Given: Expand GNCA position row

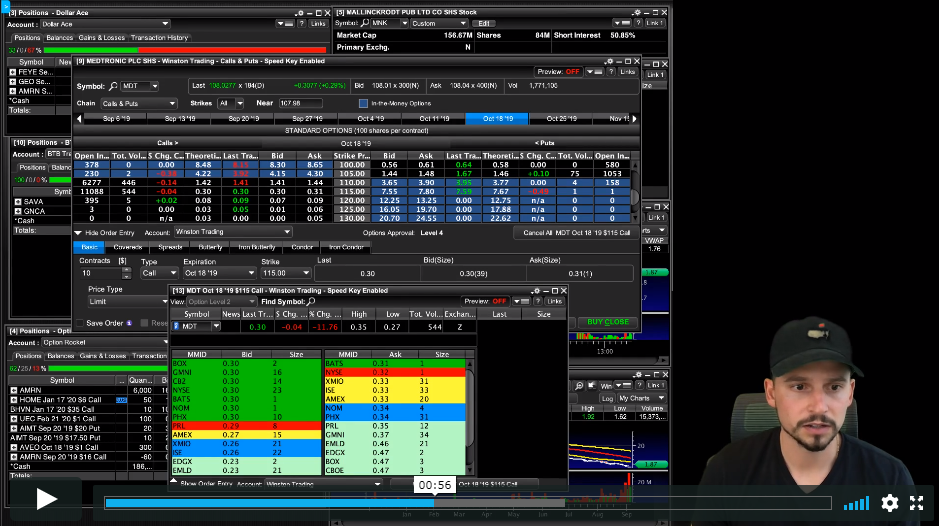Looking at the screenshot, I should (18, 211).
